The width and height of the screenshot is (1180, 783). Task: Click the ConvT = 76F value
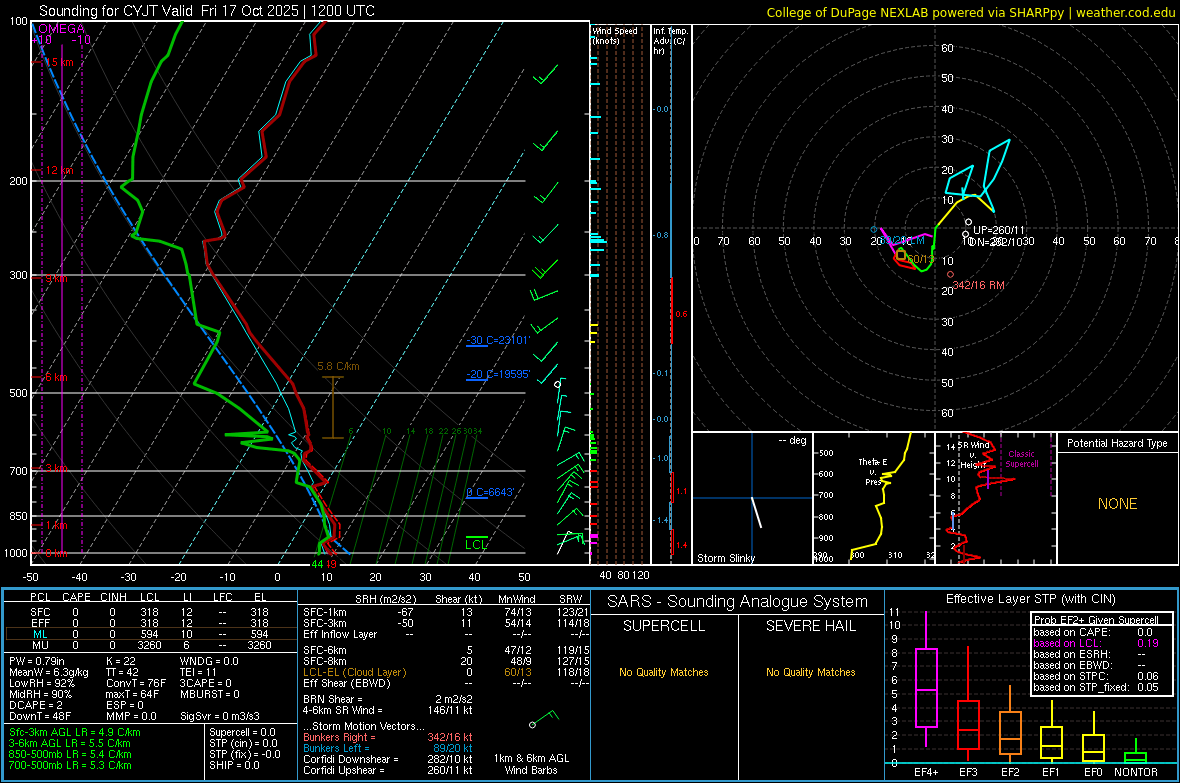click(x=136, y=683)
